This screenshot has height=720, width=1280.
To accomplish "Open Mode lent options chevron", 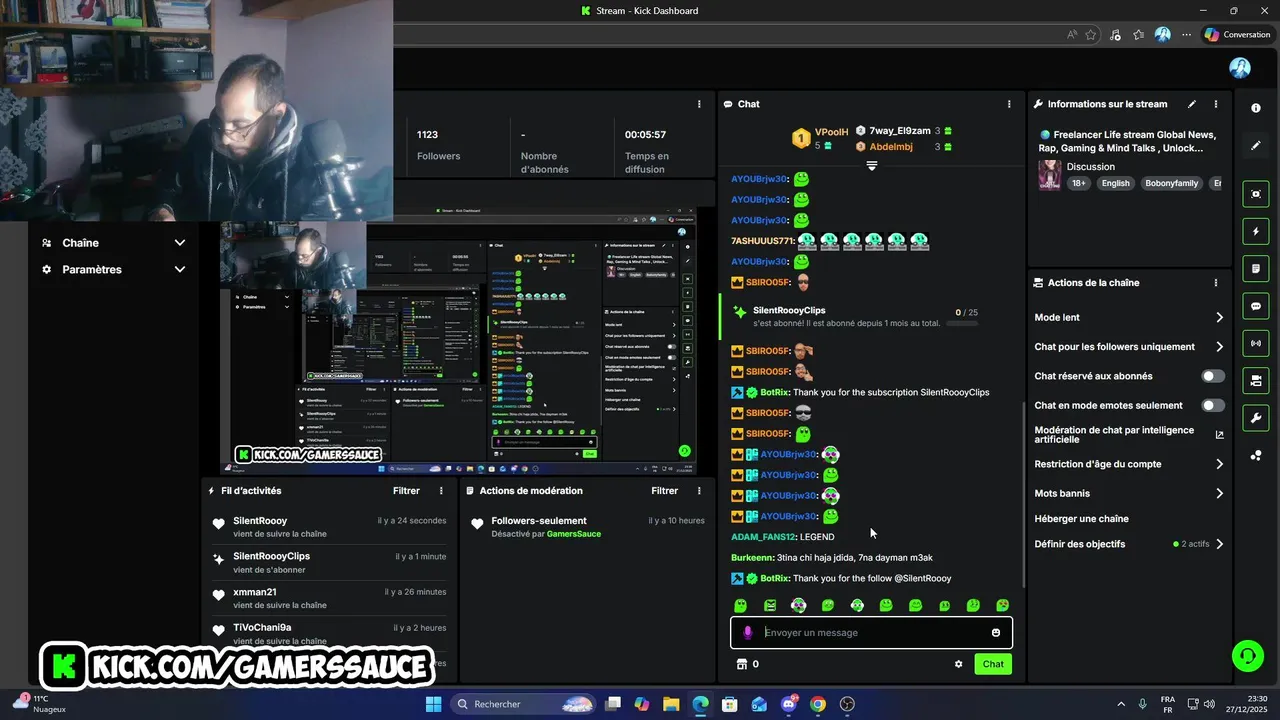I will 1219,317.
